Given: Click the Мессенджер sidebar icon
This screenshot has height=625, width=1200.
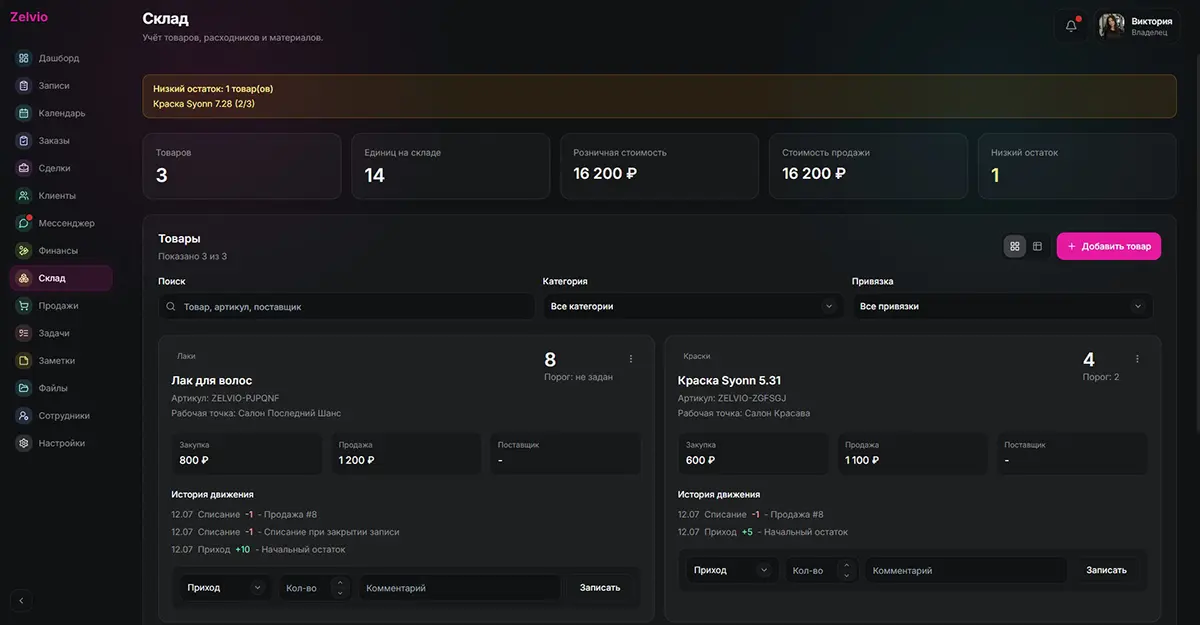Looking at the screenshot, I should pos(24,223).
